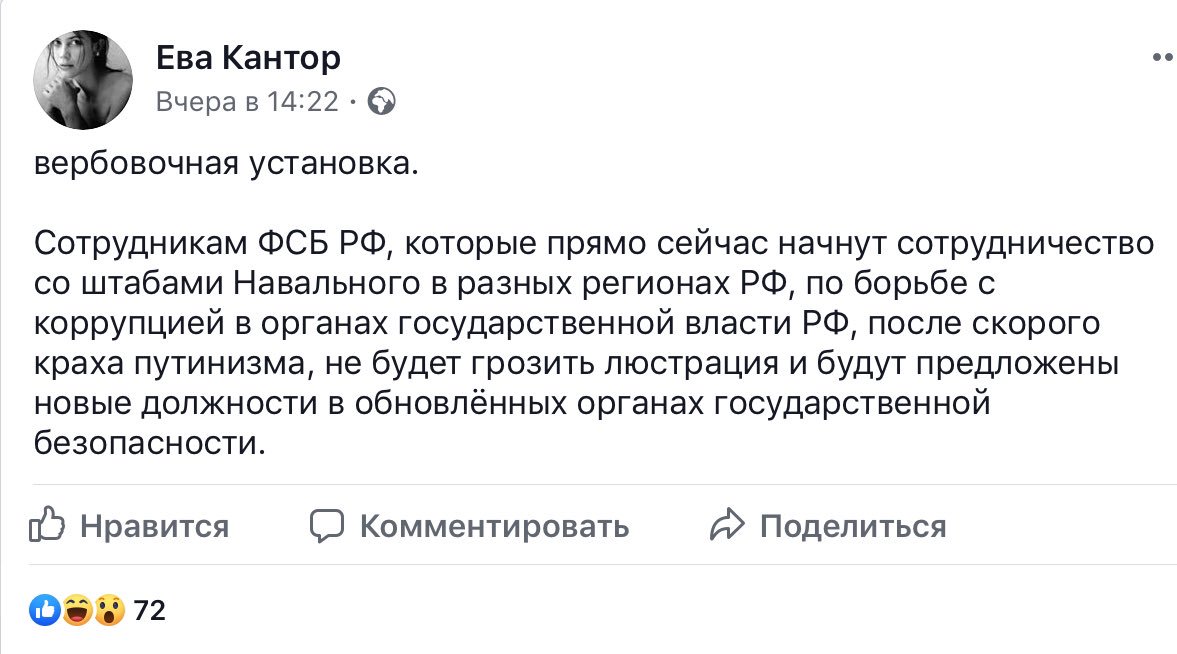Click the speech bubble comment icon

click(327, 525)
